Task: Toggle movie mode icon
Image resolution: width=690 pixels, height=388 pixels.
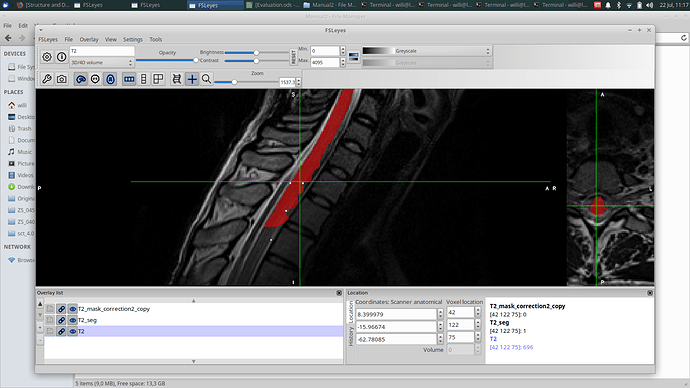Action: [x=177, y=79]
